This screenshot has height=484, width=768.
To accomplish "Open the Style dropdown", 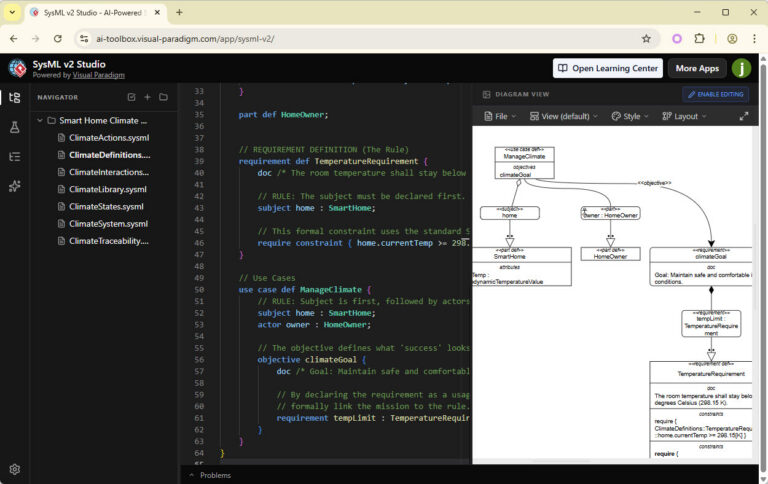I will pos(630,116).
